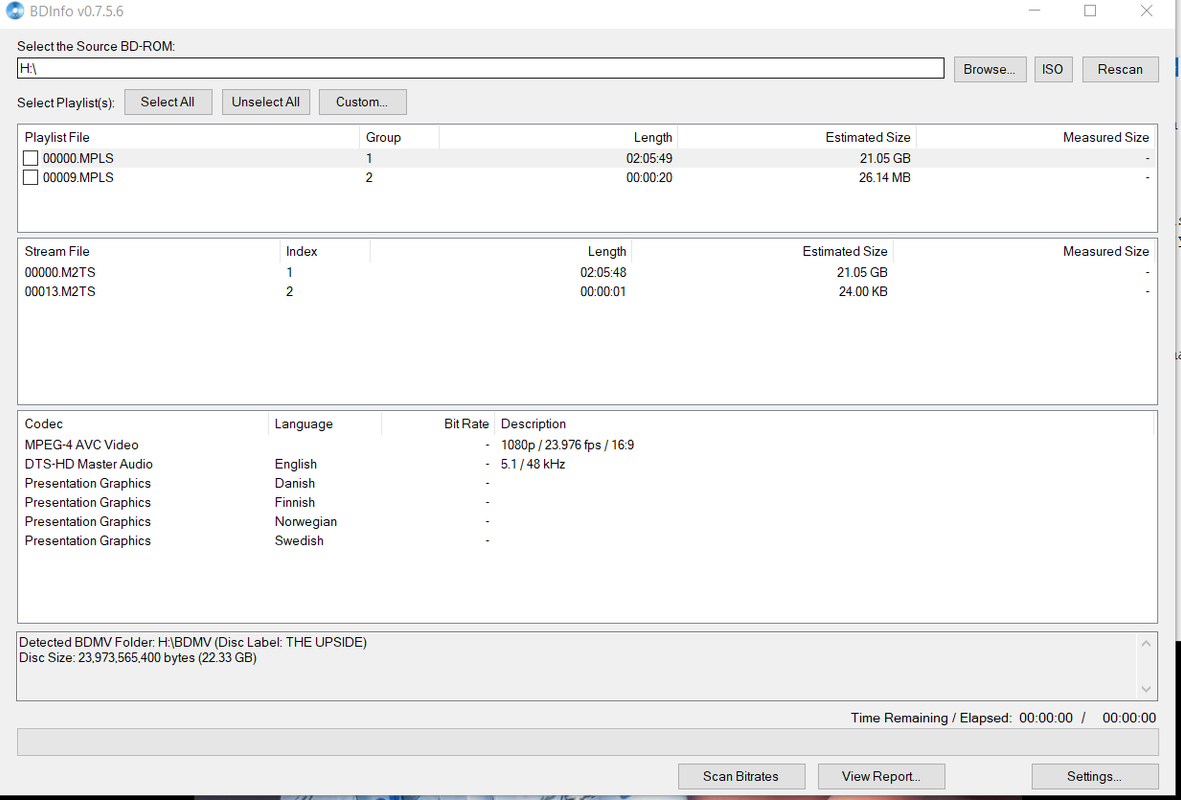Sort playlists by Length column header

coord(558,137)
